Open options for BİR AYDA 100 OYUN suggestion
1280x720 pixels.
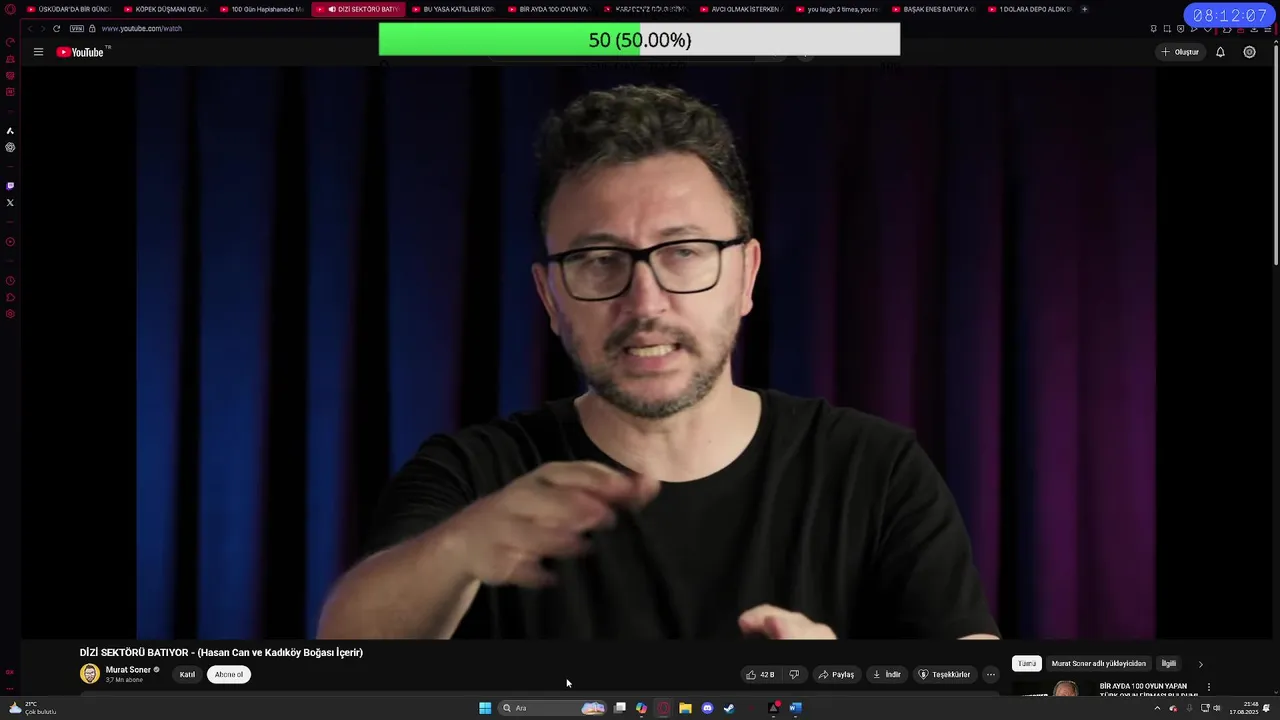tap(1209, 687)
